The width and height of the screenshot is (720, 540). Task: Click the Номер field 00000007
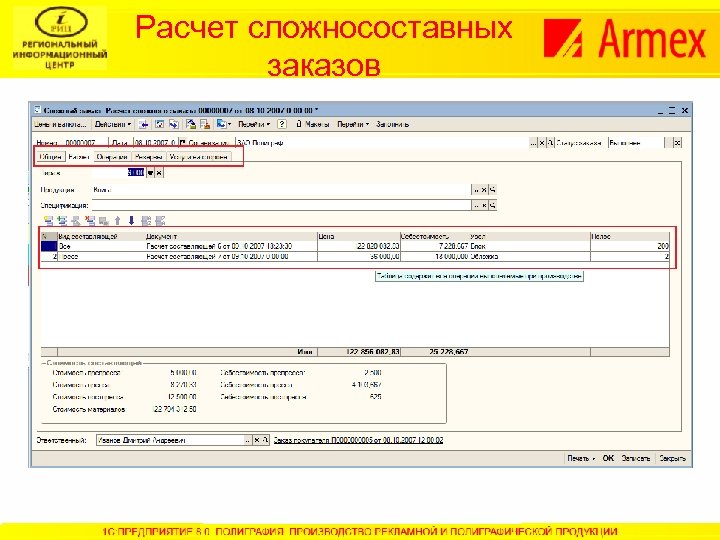click(84, 143)
